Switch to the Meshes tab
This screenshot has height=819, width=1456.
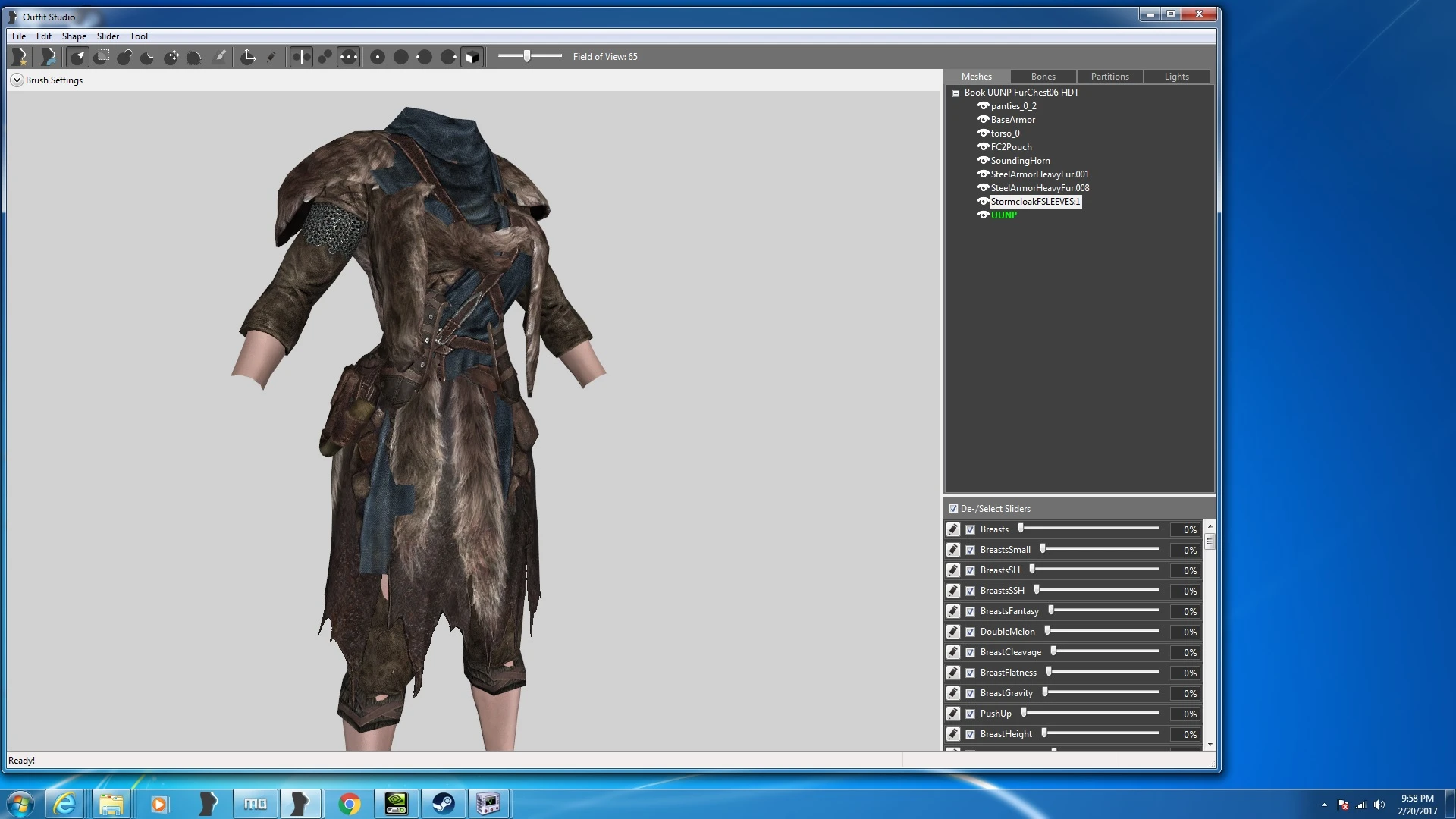[977, 77]
